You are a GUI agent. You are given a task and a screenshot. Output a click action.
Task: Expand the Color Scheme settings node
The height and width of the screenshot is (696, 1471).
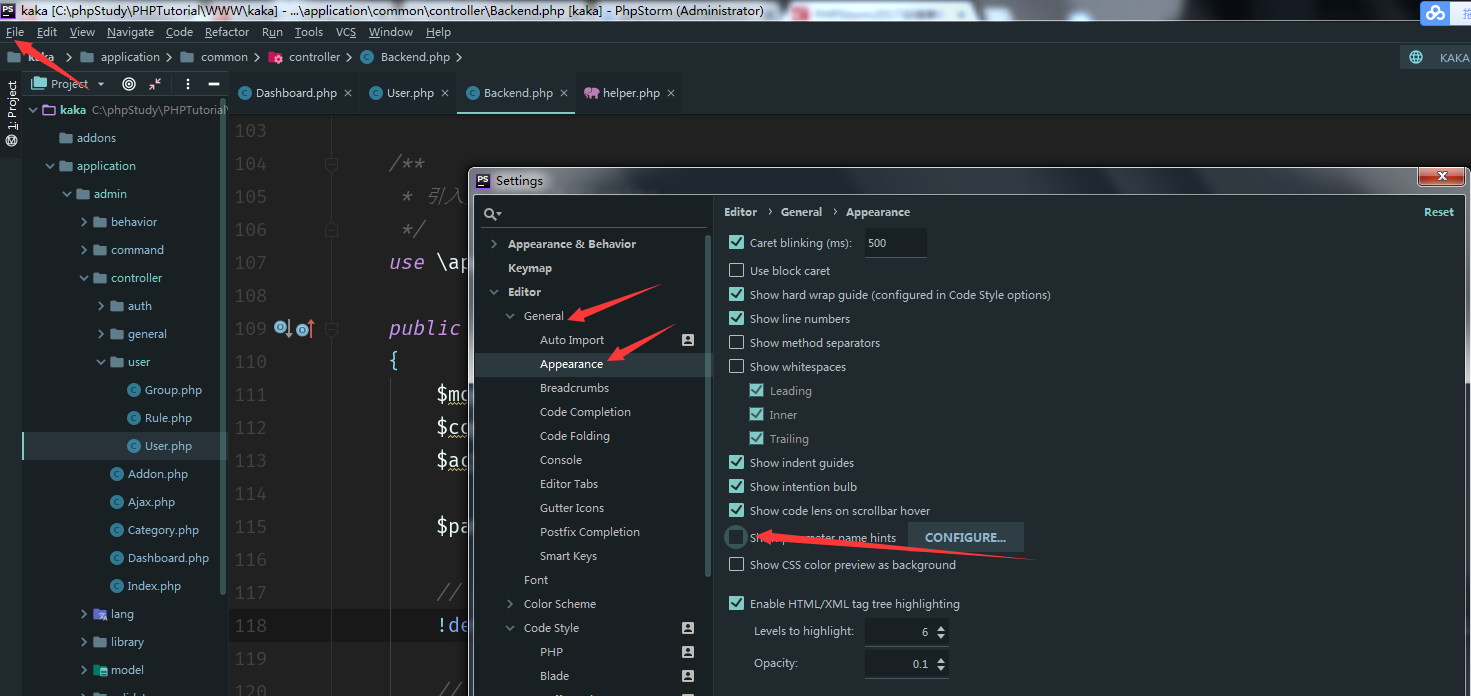510,604
